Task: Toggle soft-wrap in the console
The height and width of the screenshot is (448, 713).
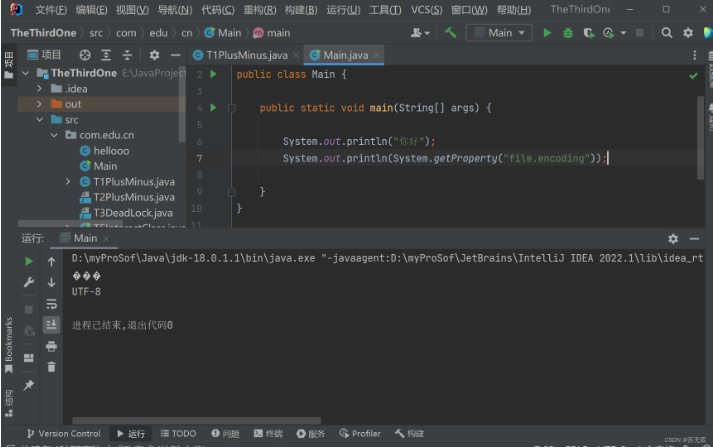Action: pos(51,304)
